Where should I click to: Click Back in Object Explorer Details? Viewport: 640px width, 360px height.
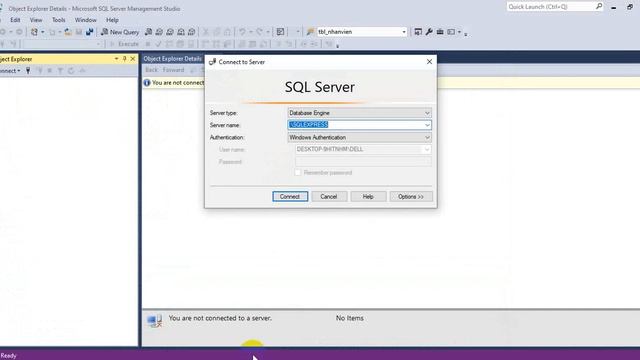(x=151, y=70)
